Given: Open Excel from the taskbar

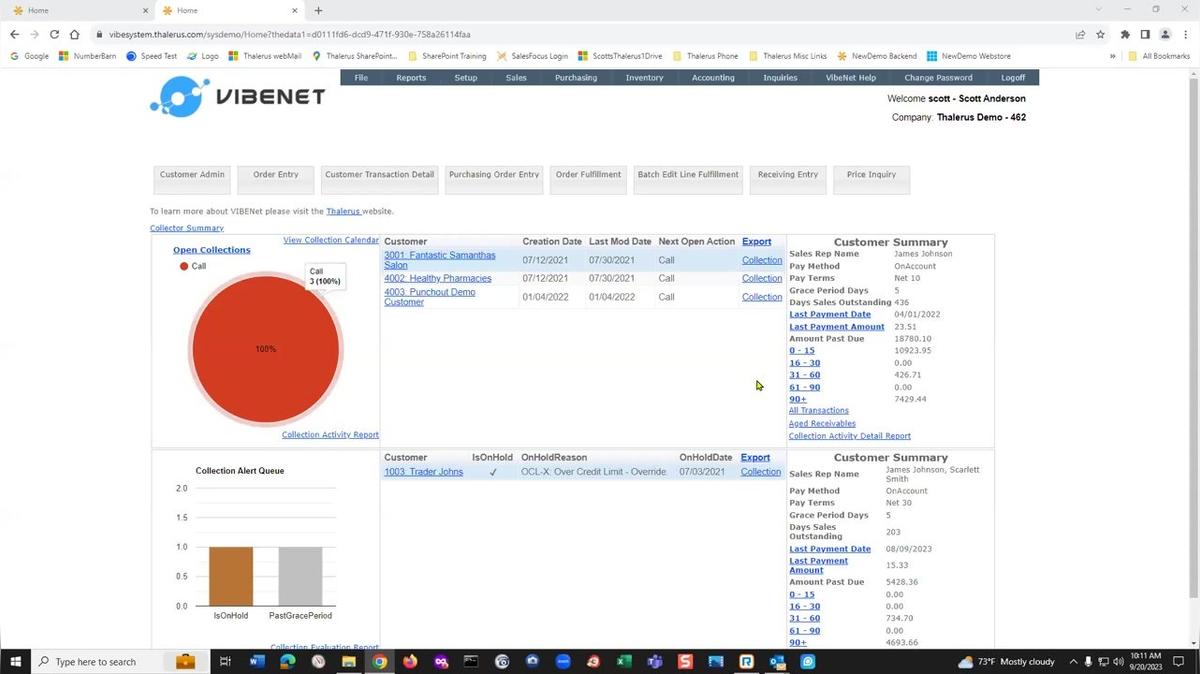Looking at the screenshot, I should coord(623,662).
